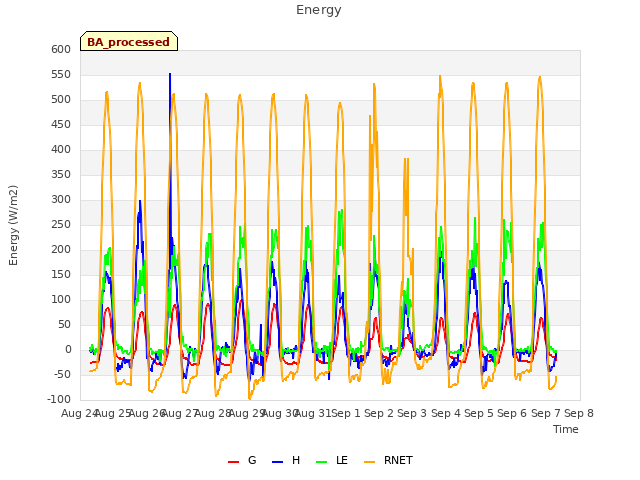Viewport: 640px width, 480px height.
Task: Click the 'Sep 1' x-axis date label
Action: 346,413
